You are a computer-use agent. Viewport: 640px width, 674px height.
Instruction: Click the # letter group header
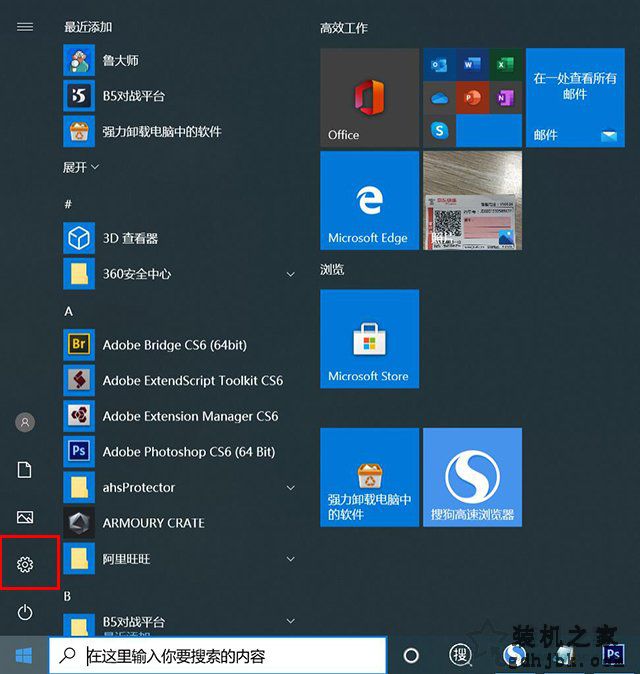tap(68, 204)
